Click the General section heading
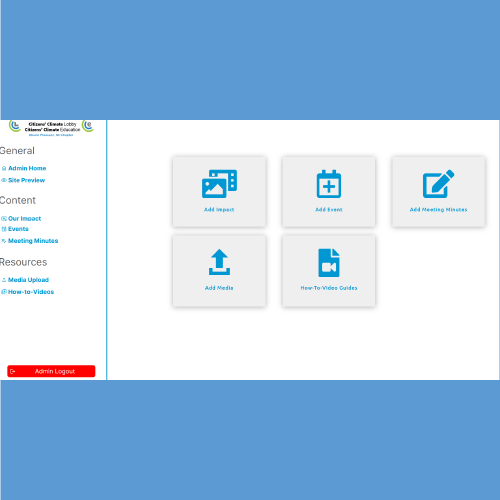 pyautogui.click(x=17, y=151)
